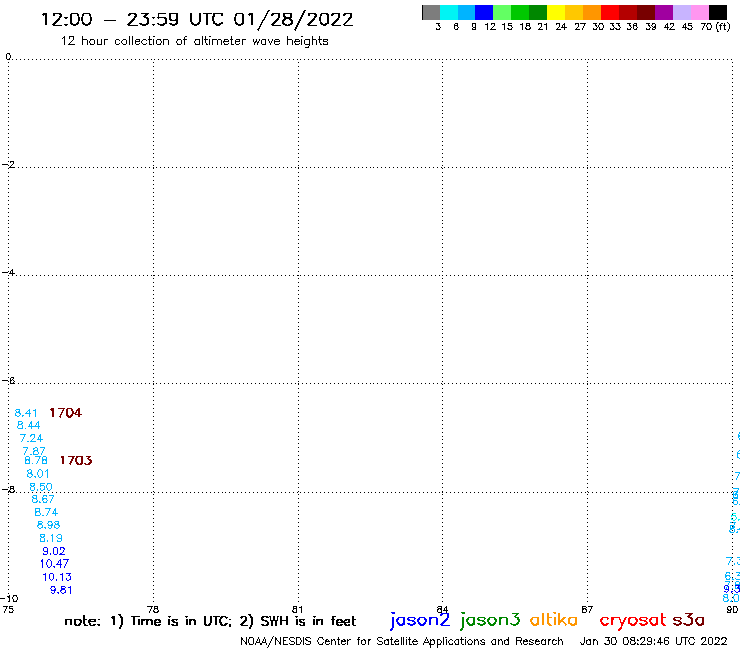This screenshot has height=650, width=740.
Task: Click the gray swatch in the color scale
Action: (x=431, y=12)
